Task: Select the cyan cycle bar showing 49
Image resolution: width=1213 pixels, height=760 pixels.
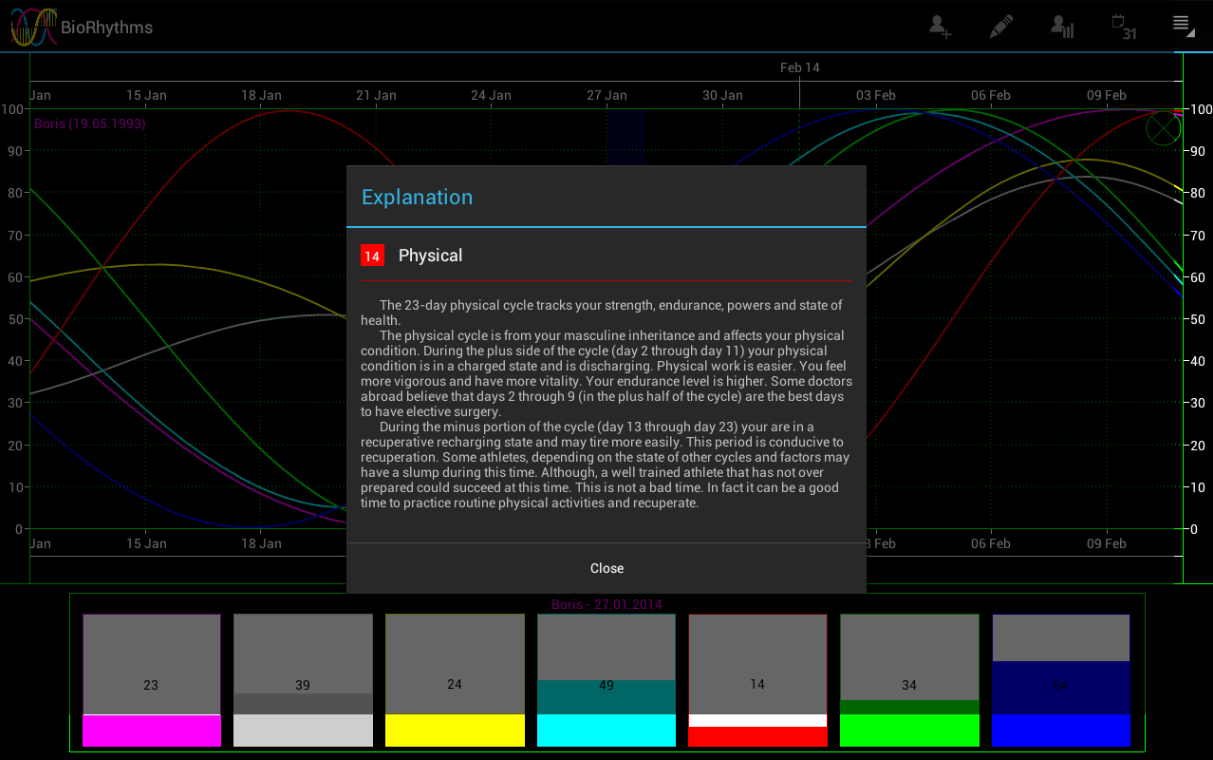Action: click(606, 680)
